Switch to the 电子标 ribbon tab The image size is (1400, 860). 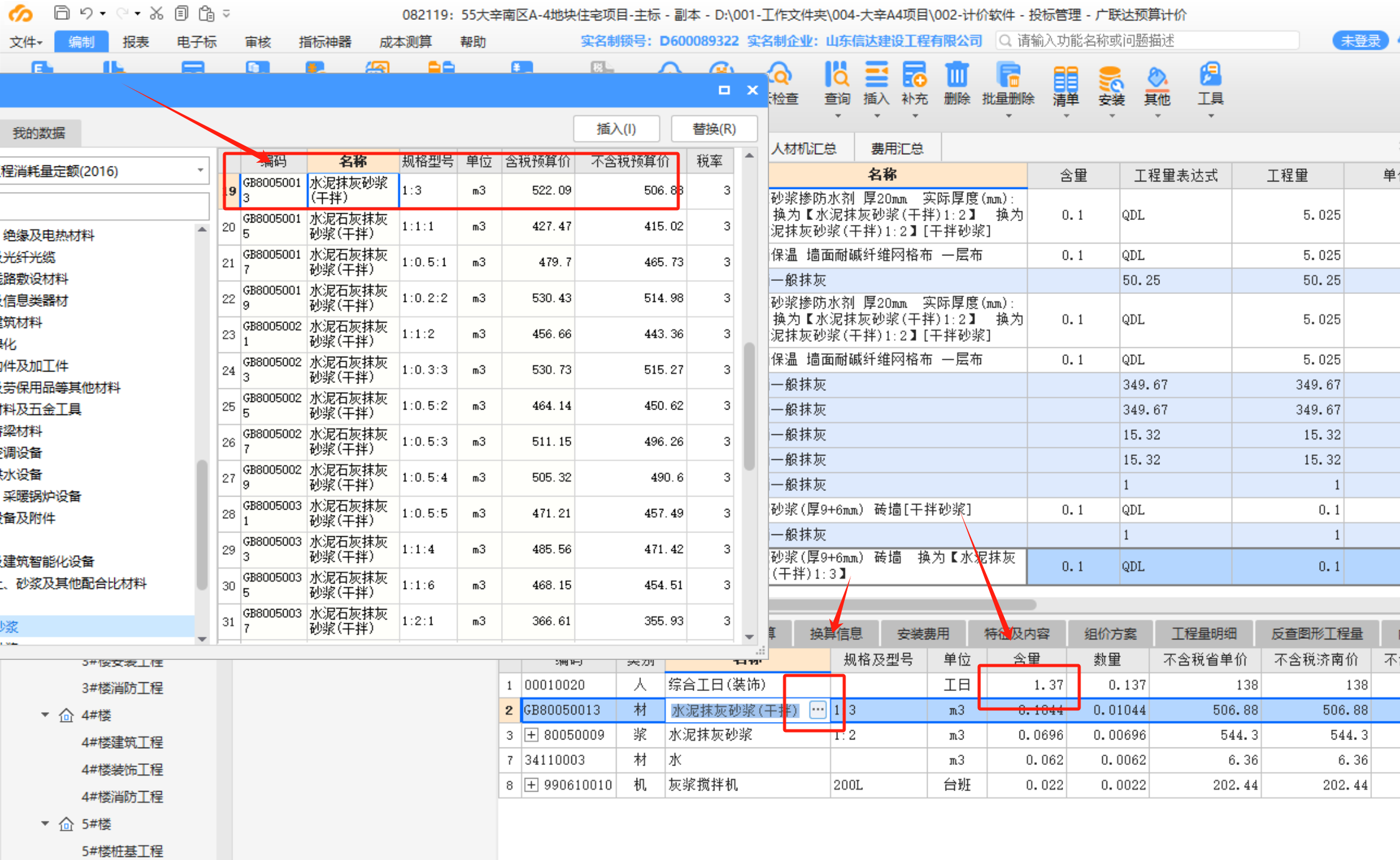[x=196, y=42]
